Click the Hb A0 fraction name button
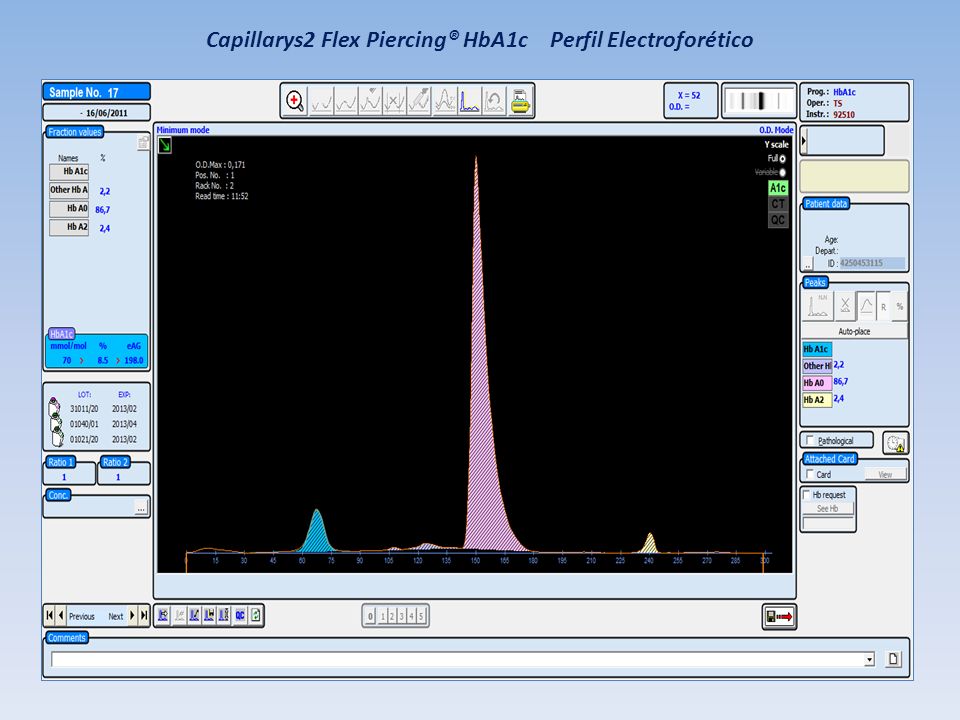Viewport: 960px width, 720px height. 69,209
